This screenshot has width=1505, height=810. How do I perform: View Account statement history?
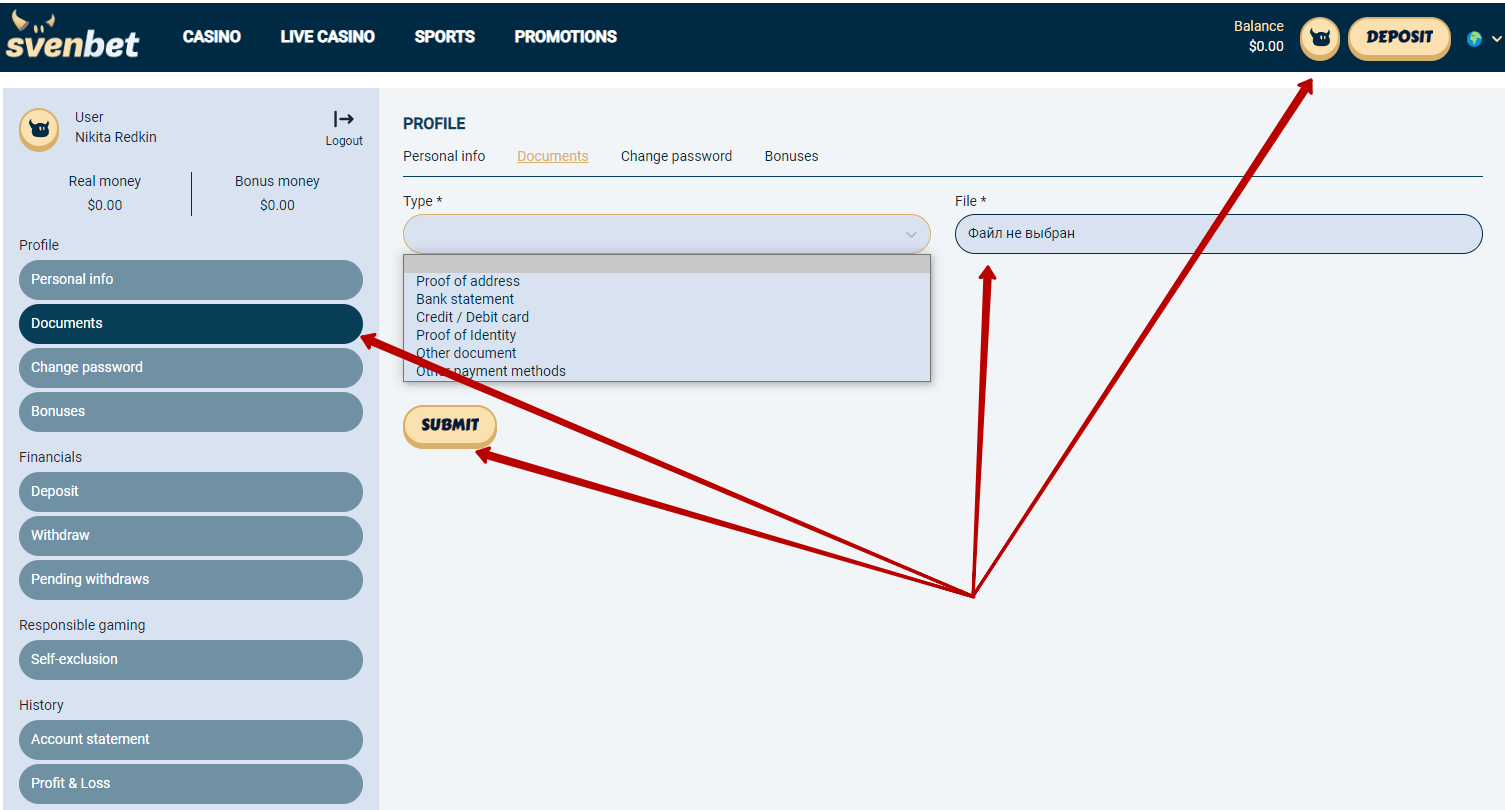click(x=191, y=740)
